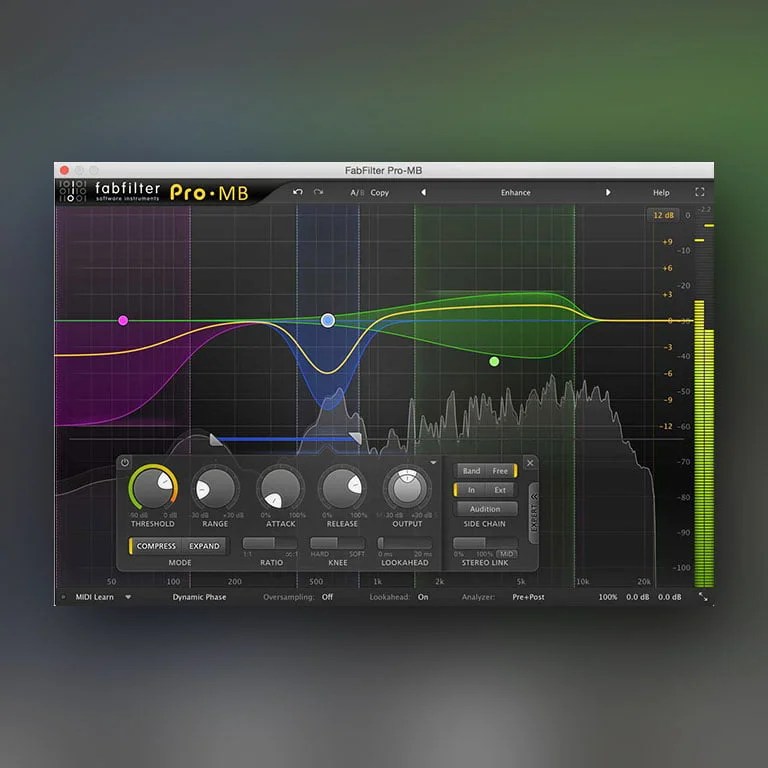Toggle the MID stereo link mode

click(x=506, y=554)
